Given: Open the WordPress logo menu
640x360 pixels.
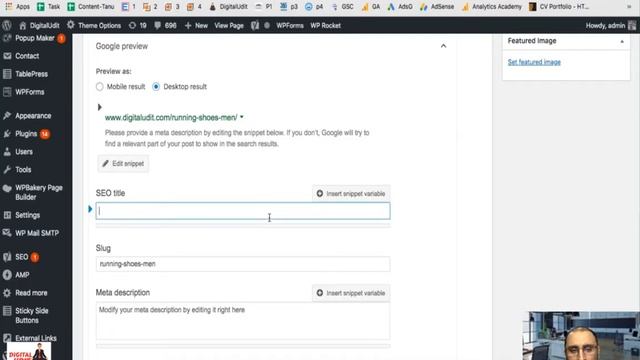Looking at the screenshot, I should click(x=7, y=25).
